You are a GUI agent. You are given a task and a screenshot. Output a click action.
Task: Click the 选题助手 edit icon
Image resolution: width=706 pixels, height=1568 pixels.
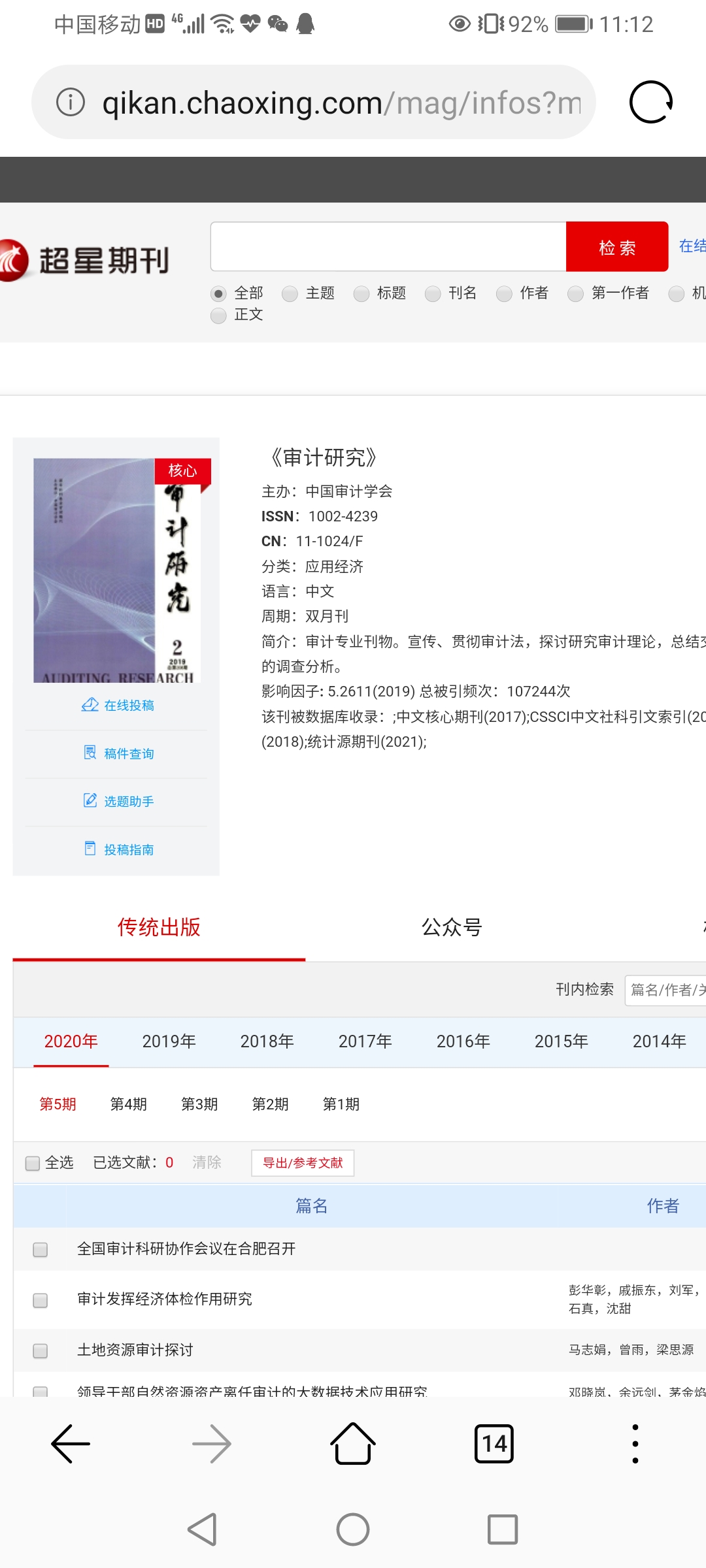90,800
